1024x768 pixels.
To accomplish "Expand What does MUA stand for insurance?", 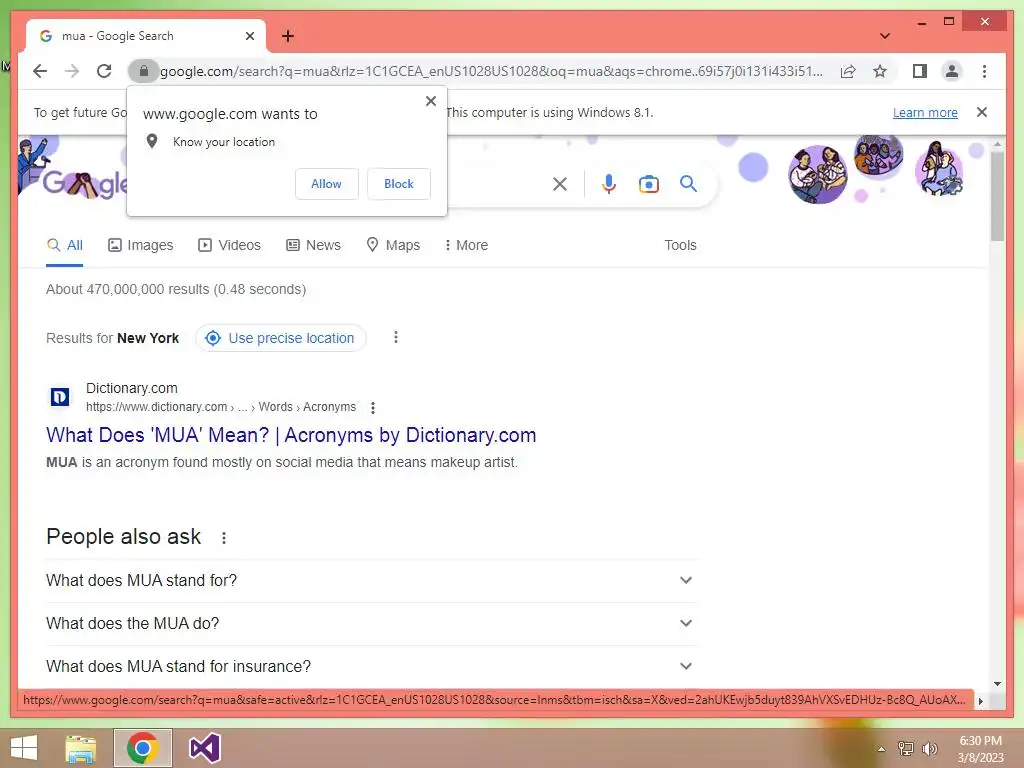I will click(x=371, y=666).
